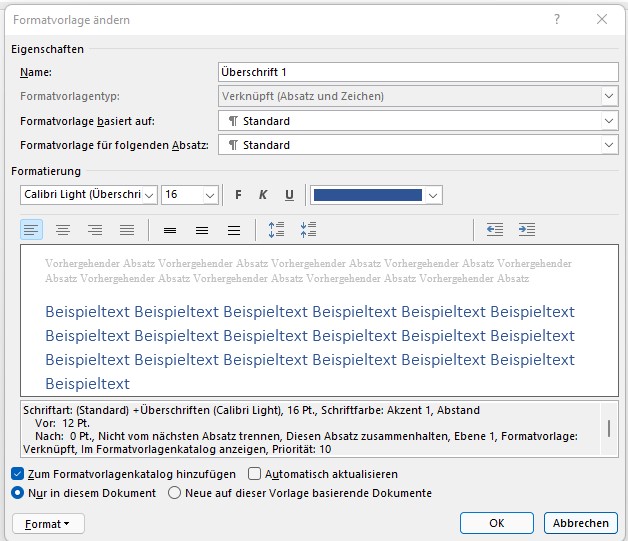
Task: Set single line spacing
Action: pos(170,230)
